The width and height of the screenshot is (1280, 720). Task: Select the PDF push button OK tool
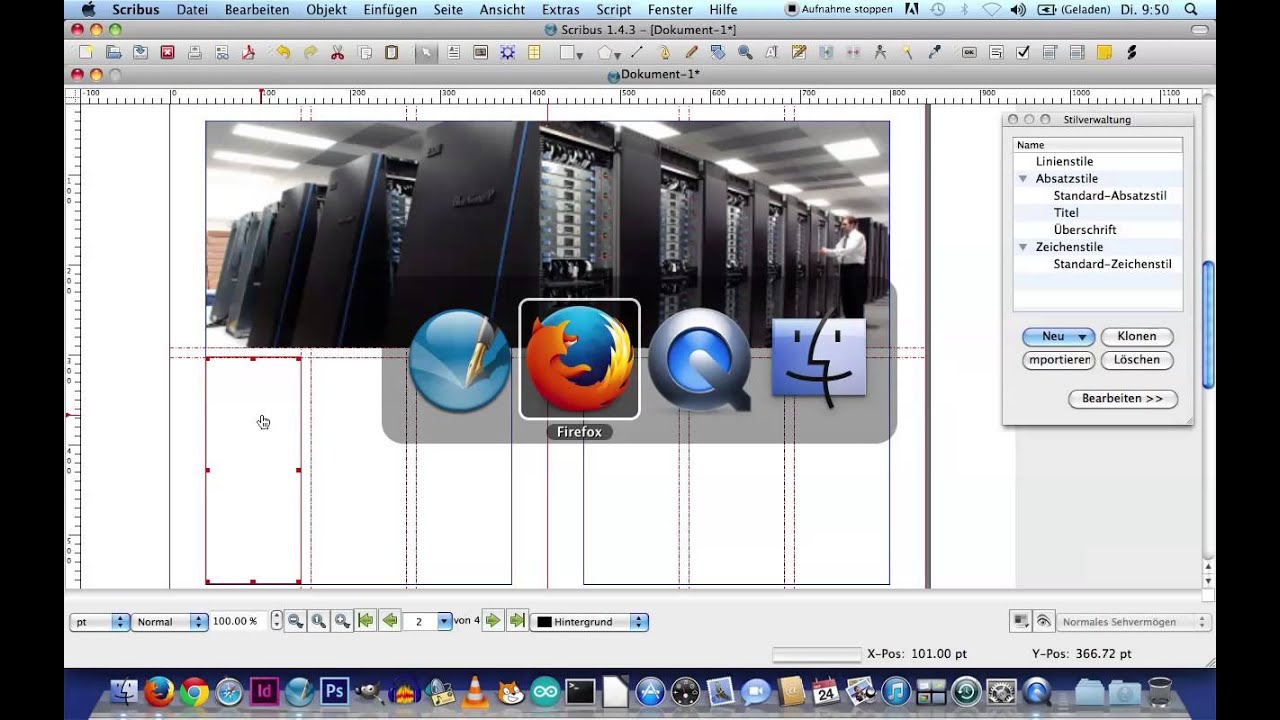pyautogui.click(x=969, y=52)
